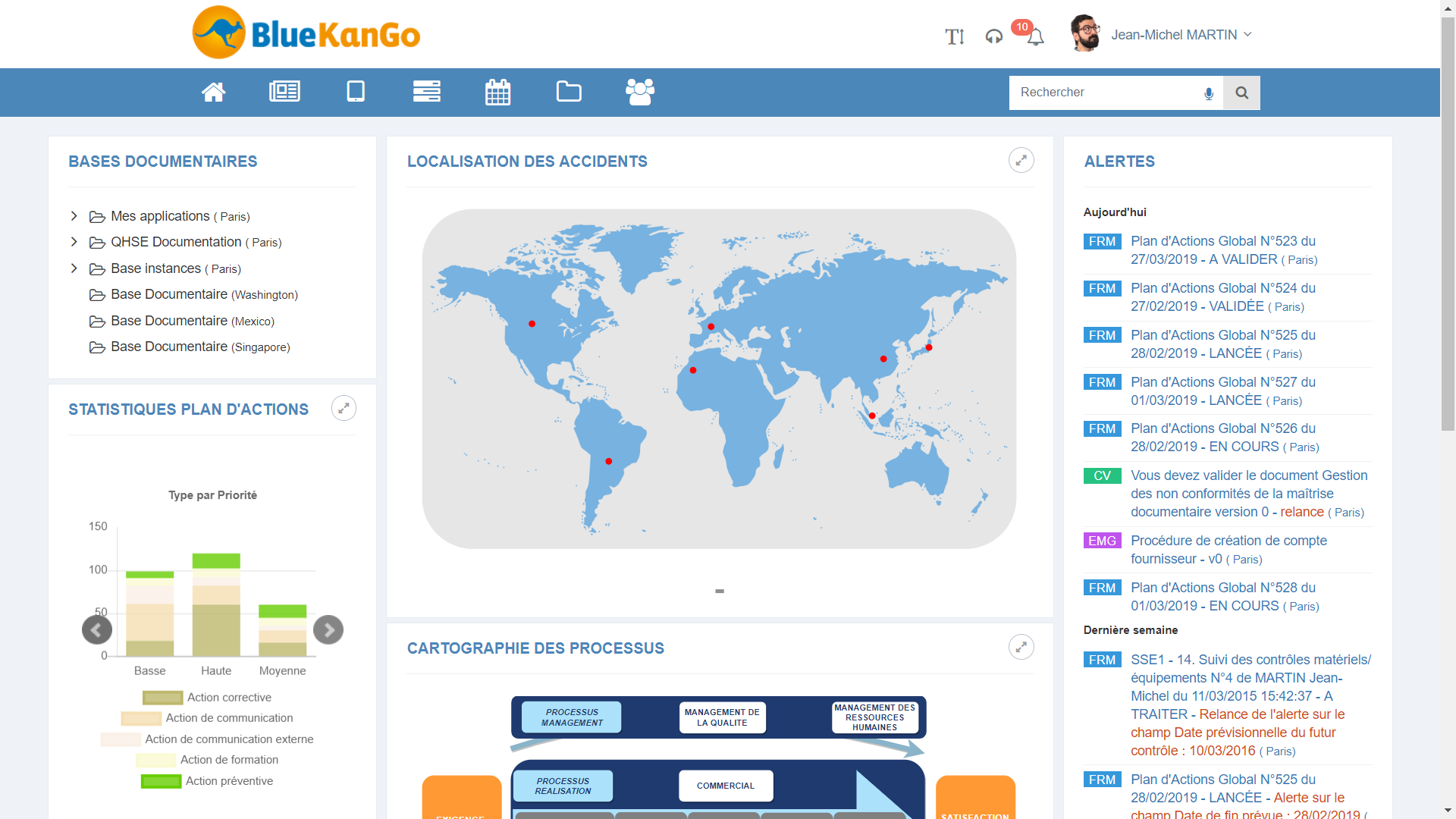The image size is (1456, 819).
Task: Open the files/documents folder icon
Action: (568, 92)
